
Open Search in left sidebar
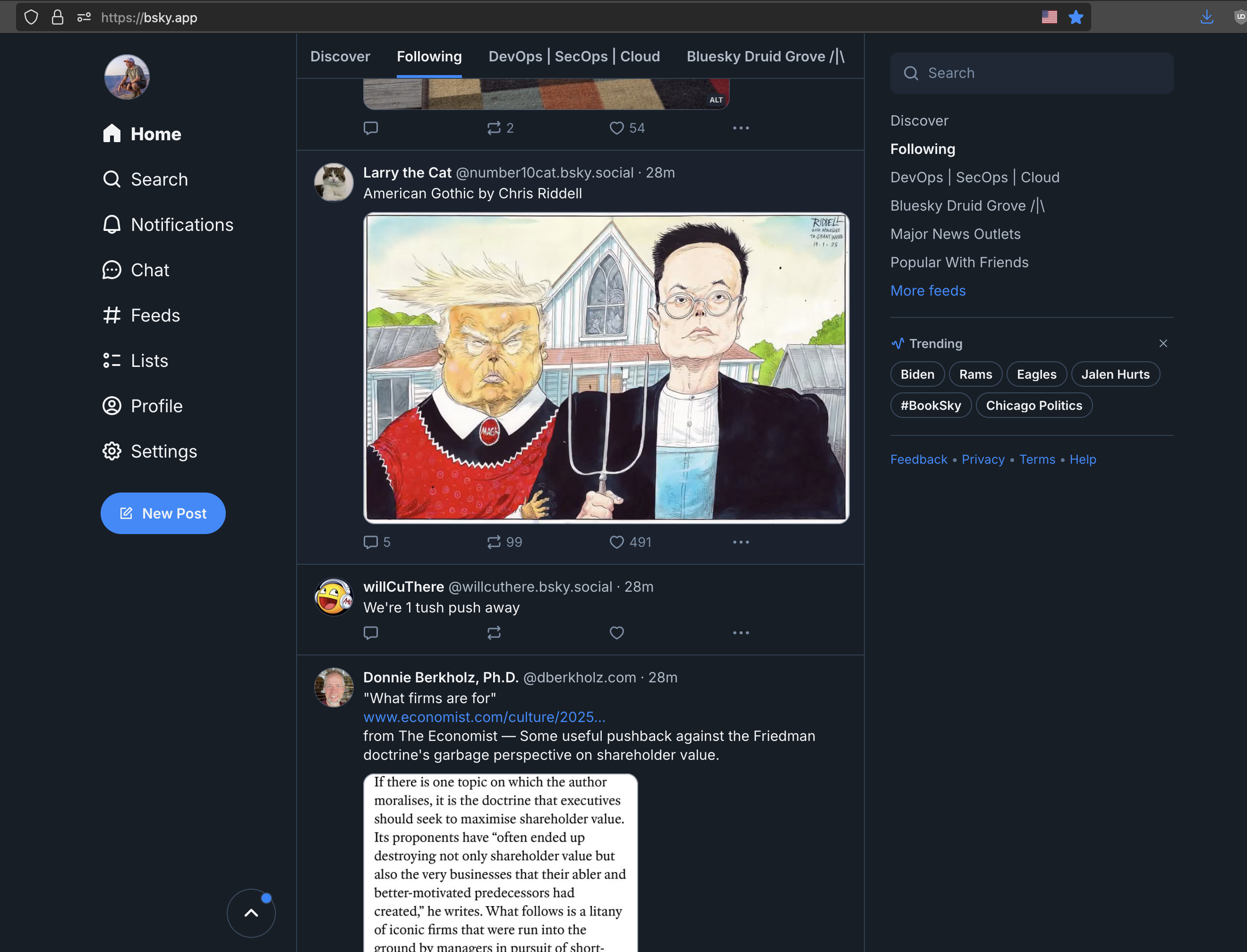point(145,179)
